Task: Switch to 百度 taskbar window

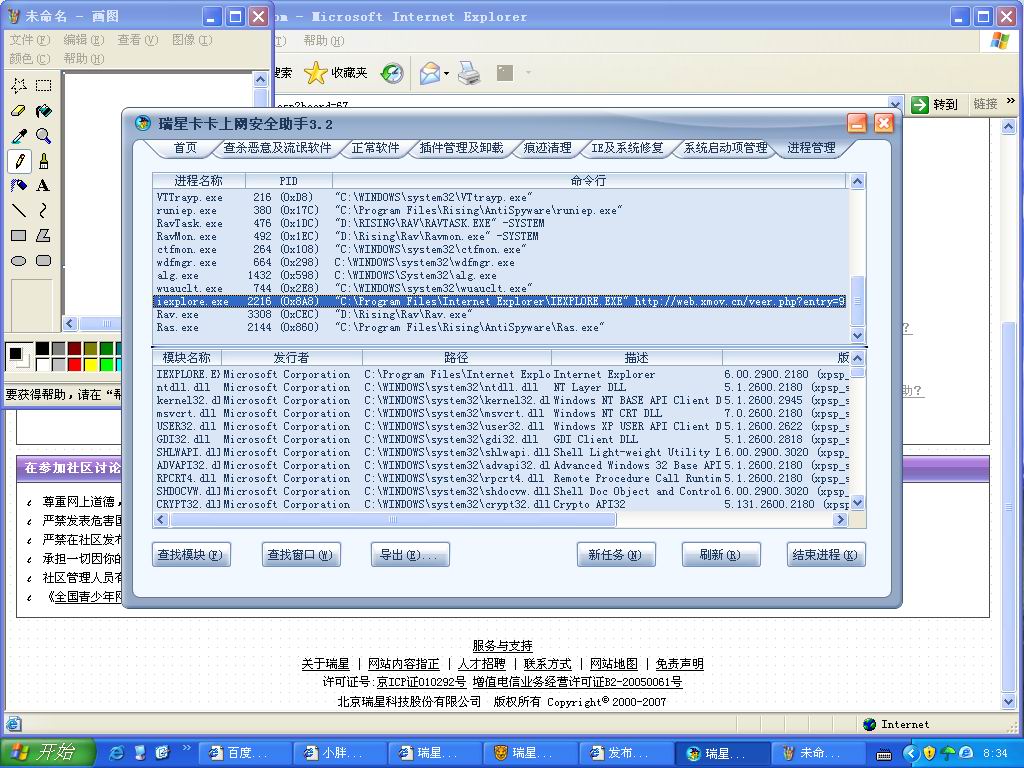Action: [244, 753]
